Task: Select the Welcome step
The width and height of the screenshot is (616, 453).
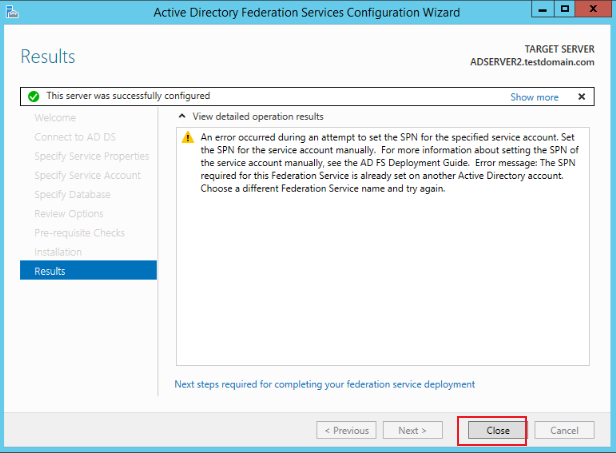Action: 55,118
